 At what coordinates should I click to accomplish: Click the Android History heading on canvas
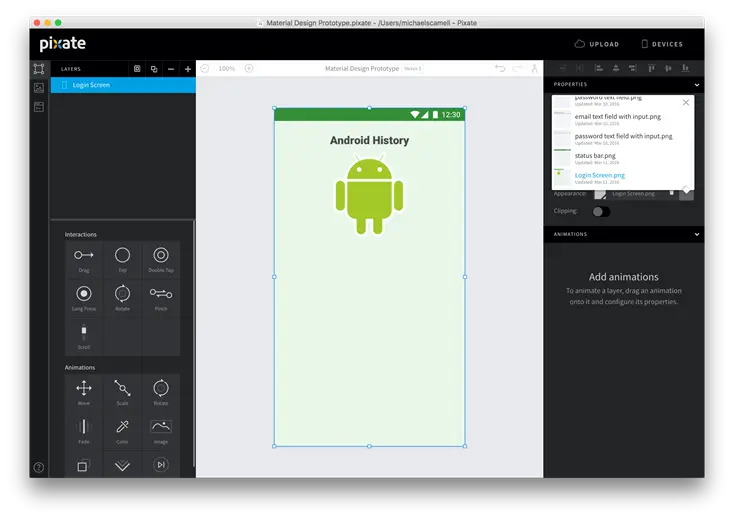[x=369, y=140]
